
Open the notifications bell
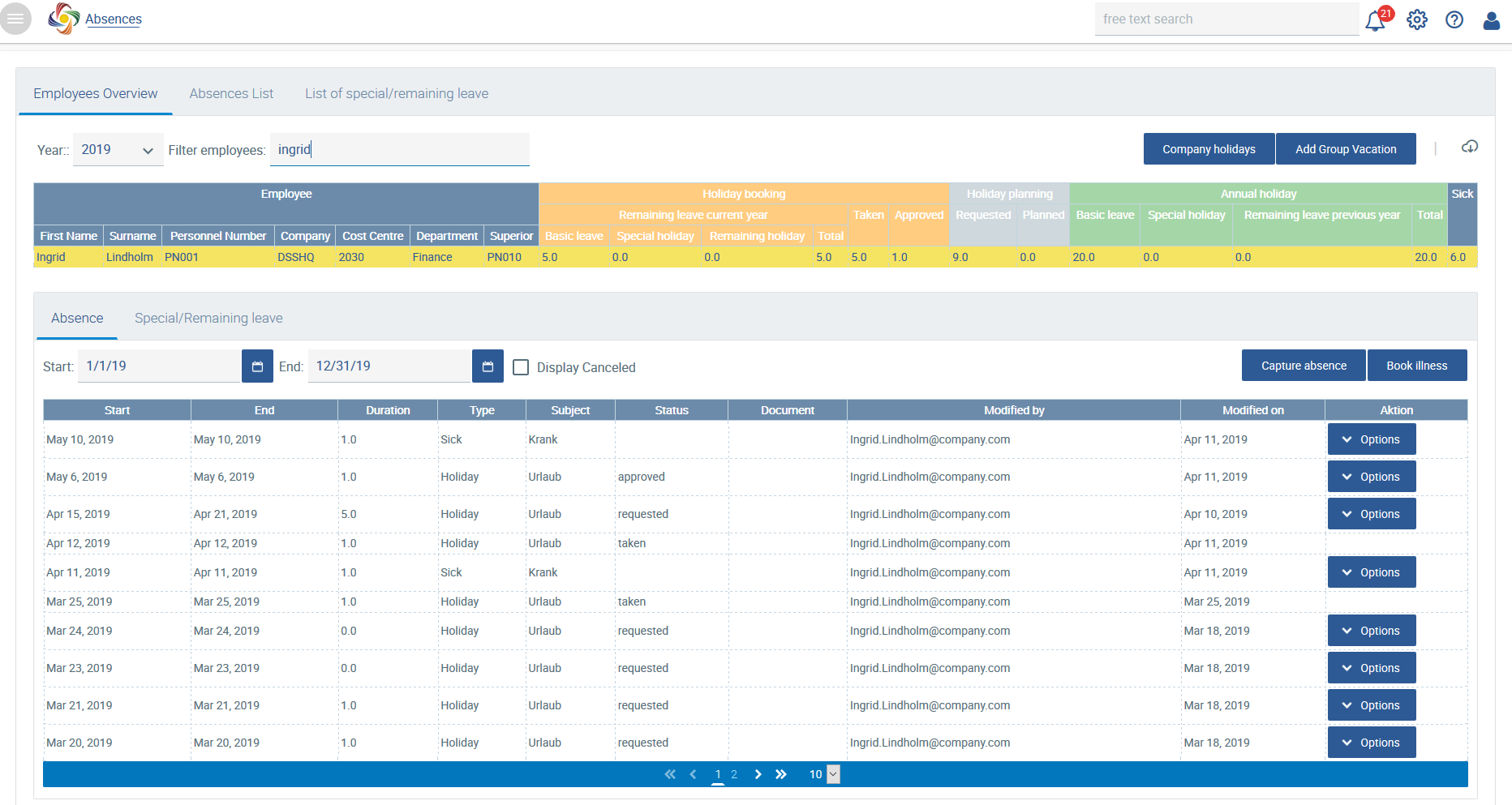[1376, 20]
